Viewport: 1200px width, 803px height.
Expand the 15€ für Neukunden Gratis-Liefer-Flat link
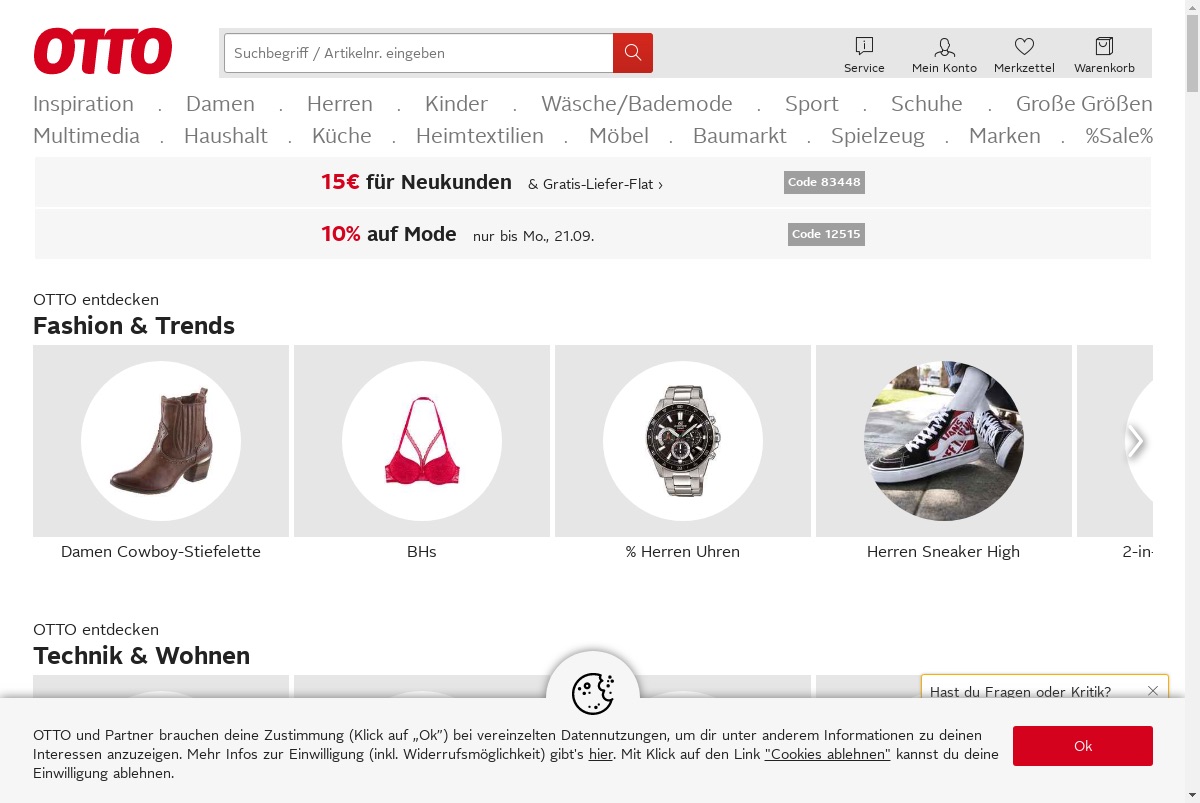pos(595,184)
